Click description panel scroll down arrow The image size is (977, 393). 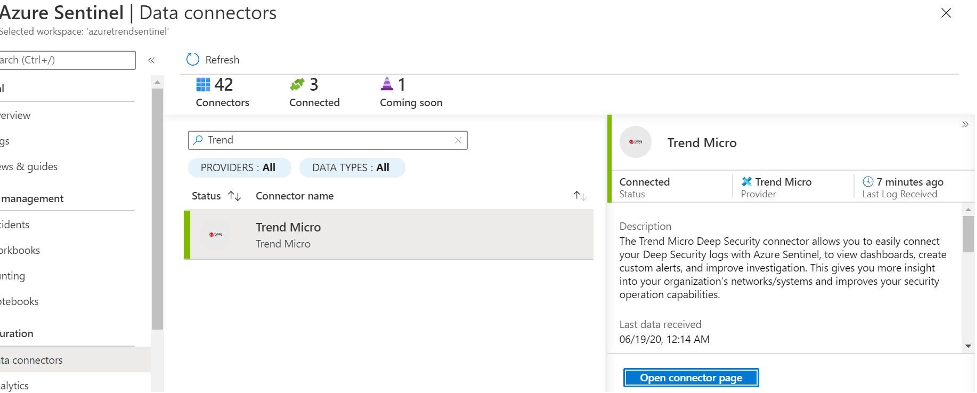pos(968,346)
